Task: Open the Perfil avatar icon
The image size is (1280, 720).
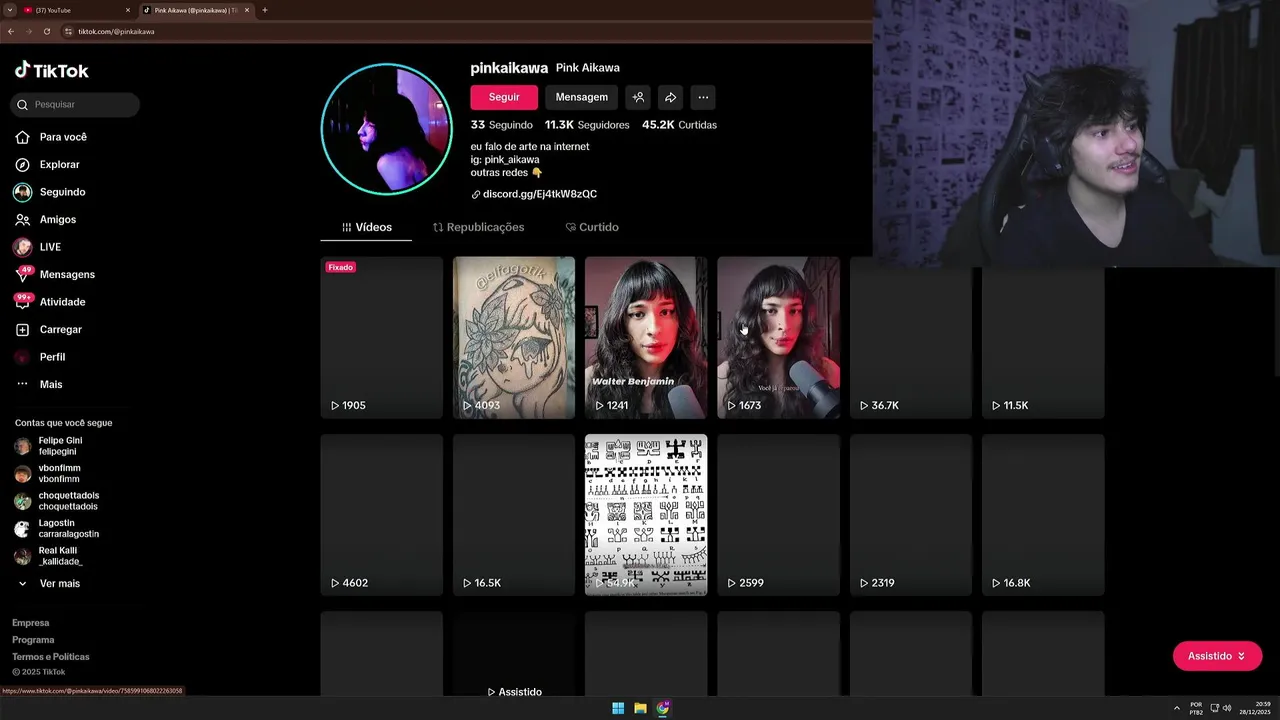Action: point(22,357)
